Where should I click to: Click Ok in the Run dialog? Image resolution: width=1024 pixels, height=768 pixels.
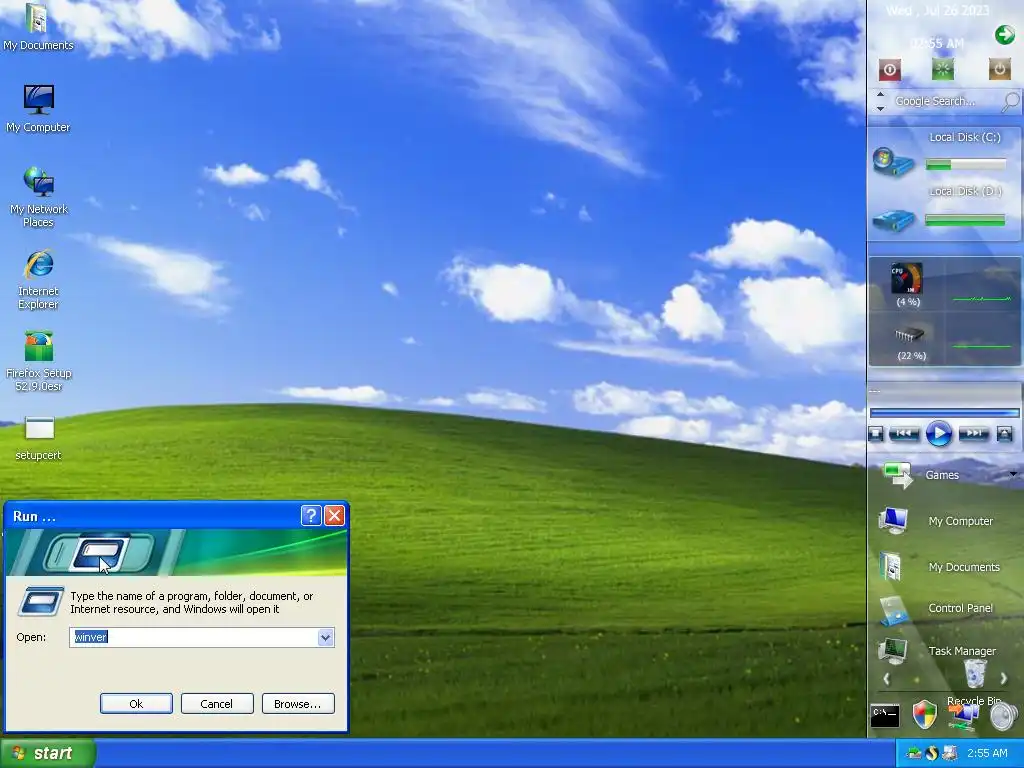pyautogui.click(x=136, y=703)
